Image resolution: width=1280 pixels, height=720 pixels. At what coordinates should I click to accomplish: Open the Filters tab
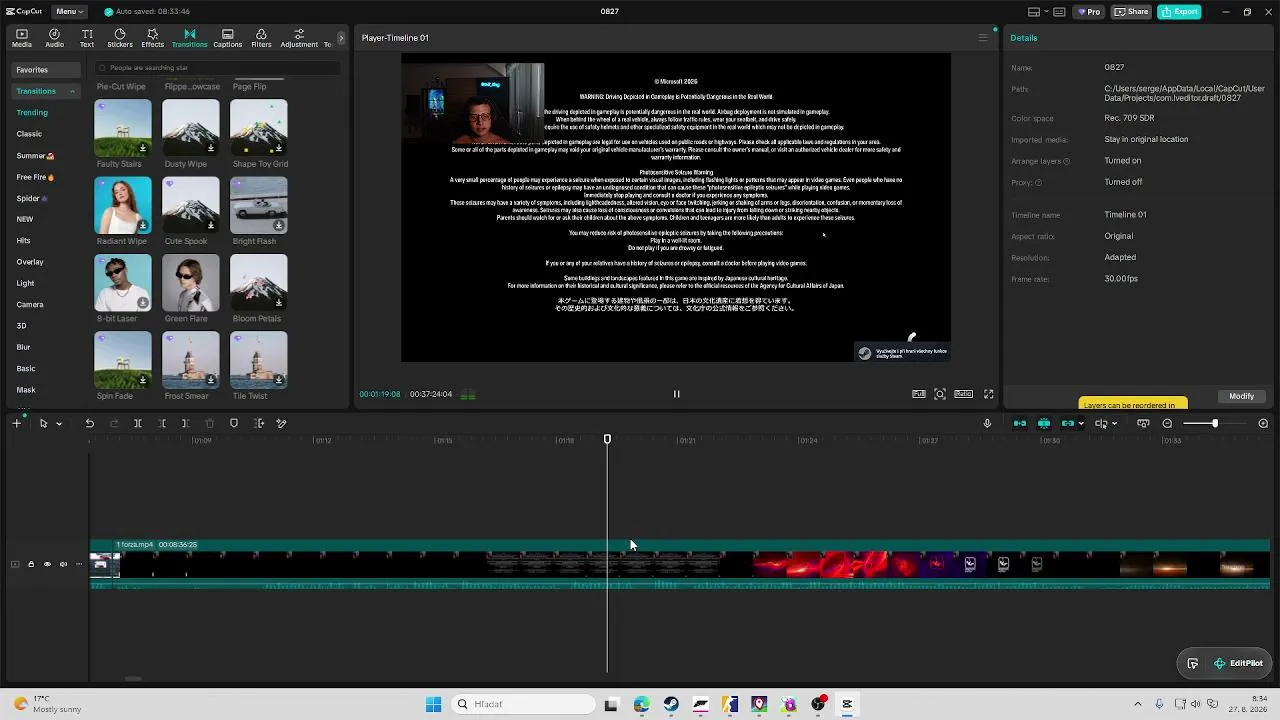pyautogui.click(x=261, y=38)
